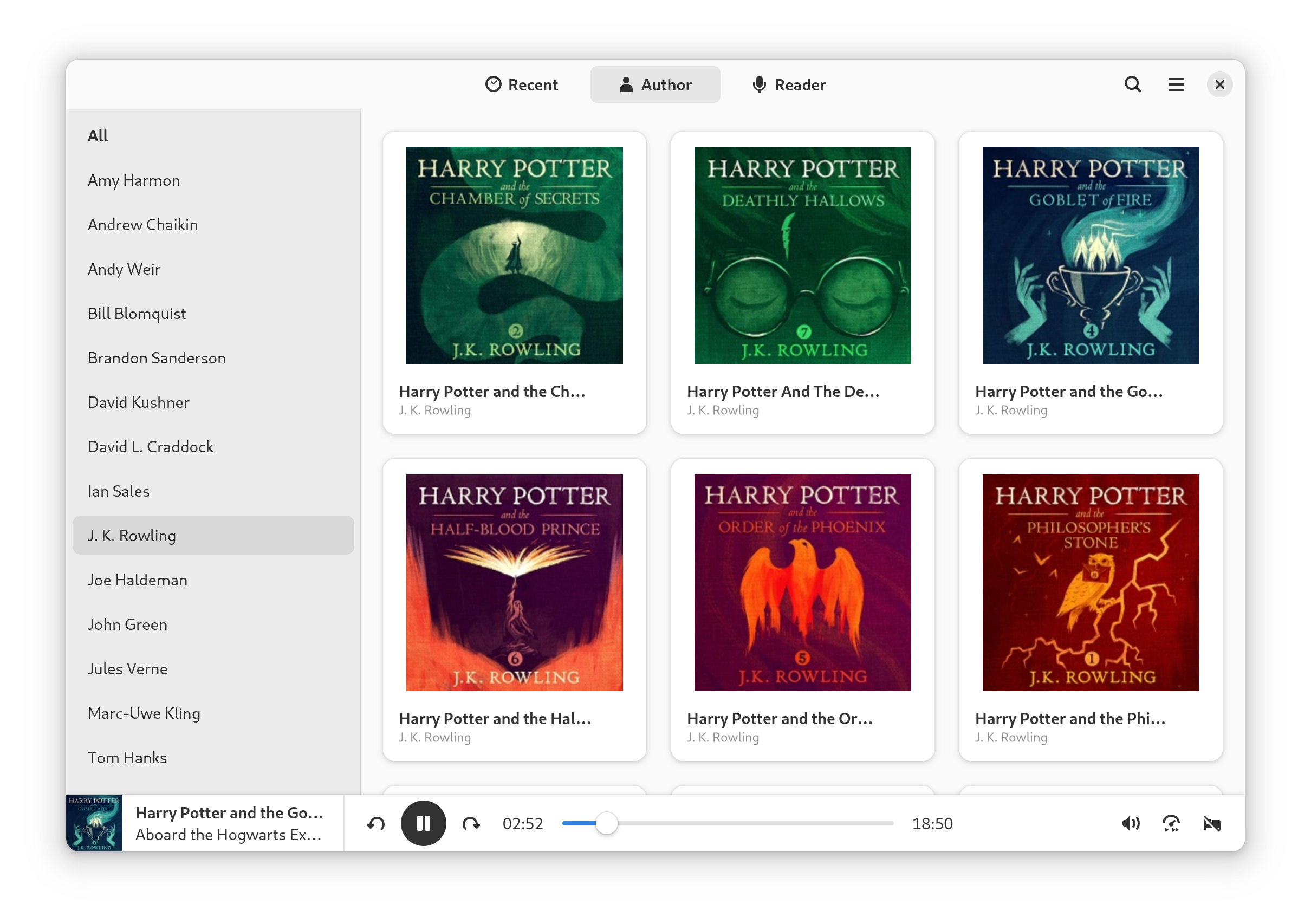Switch to the Recent tab
The image size is (1311, 924).
coord(521,84)
